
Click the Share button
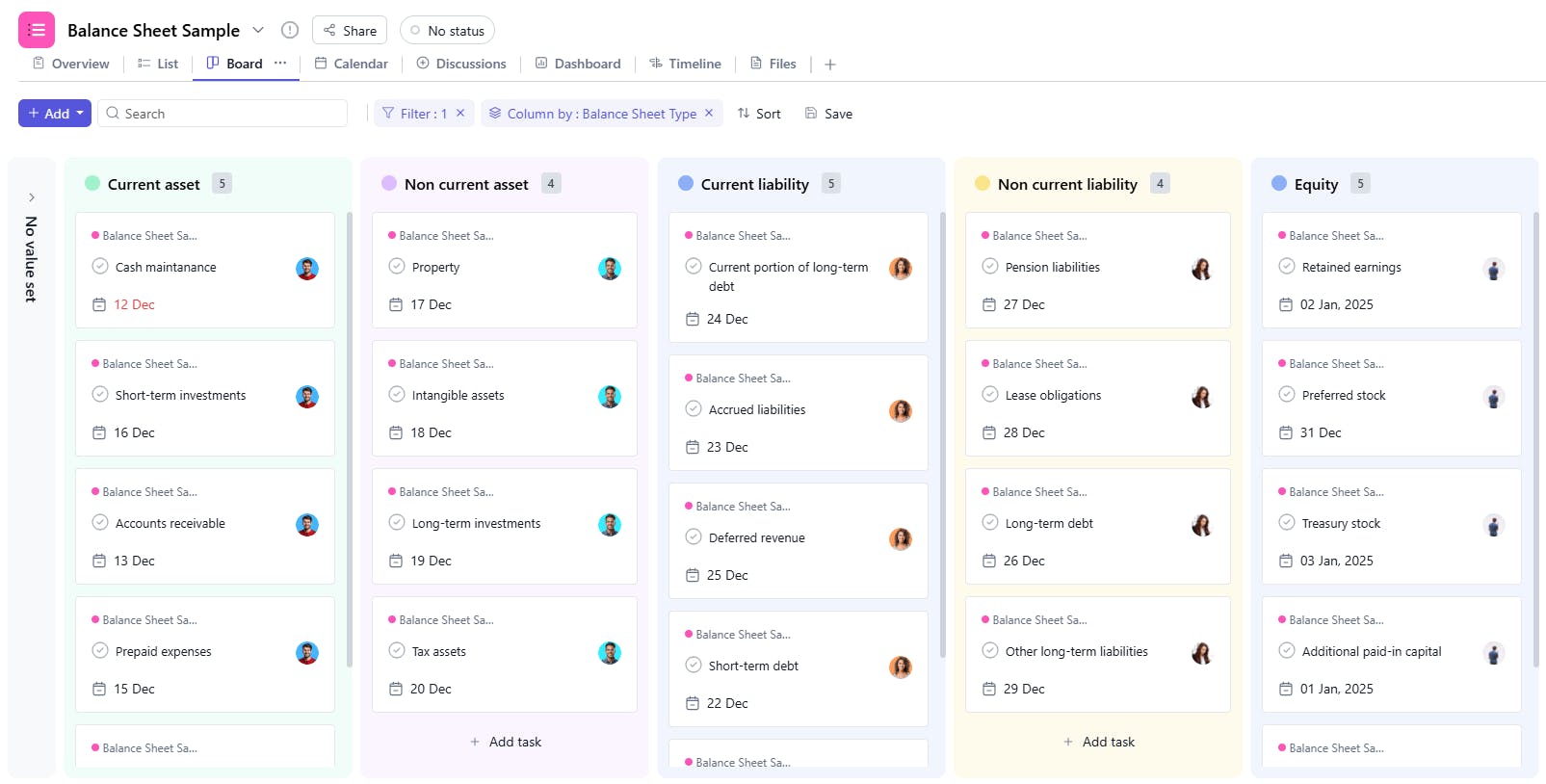click(x=350, y=31)
